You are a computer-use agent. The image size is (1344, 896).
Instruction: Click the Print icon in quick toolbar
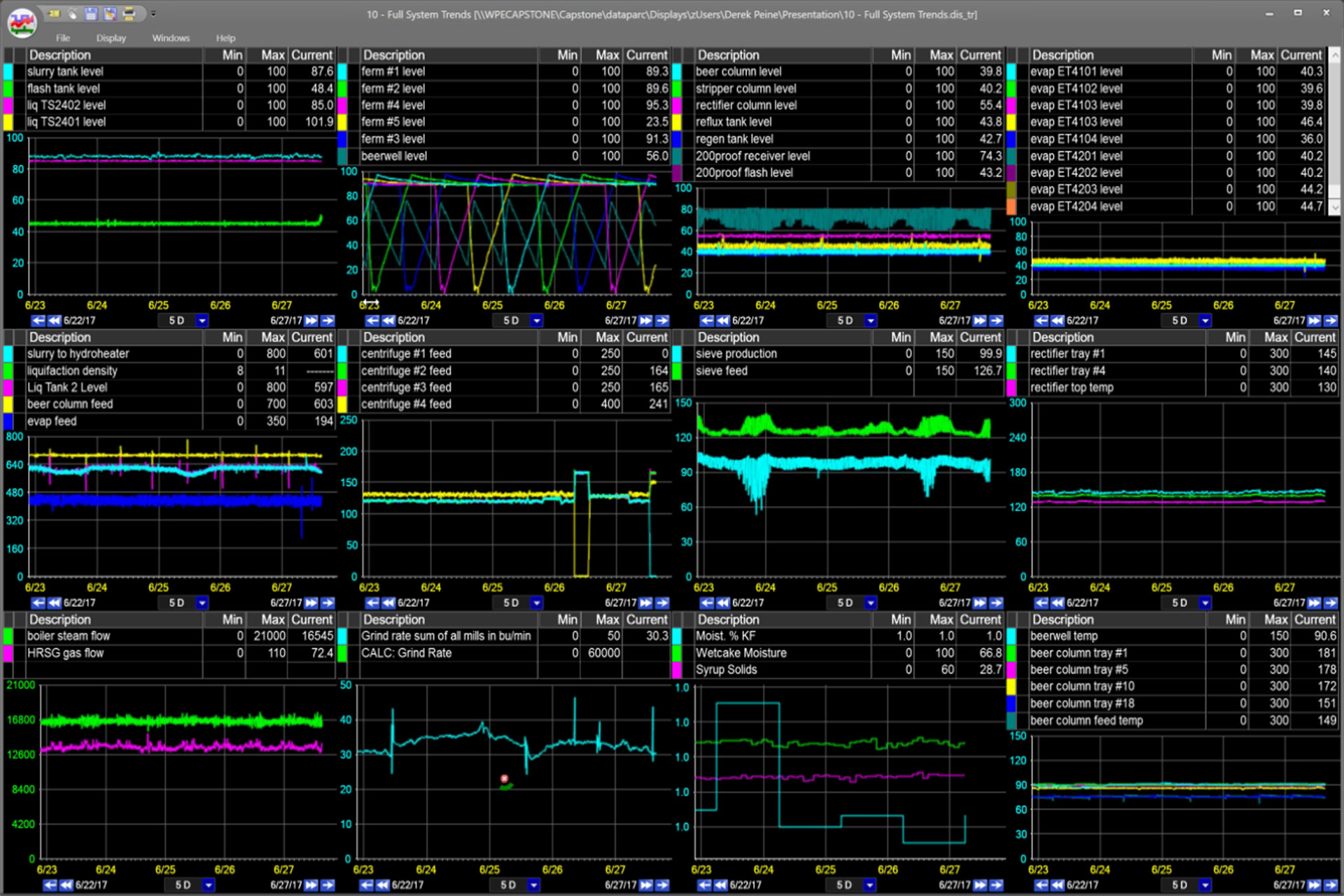coord(129,13)
